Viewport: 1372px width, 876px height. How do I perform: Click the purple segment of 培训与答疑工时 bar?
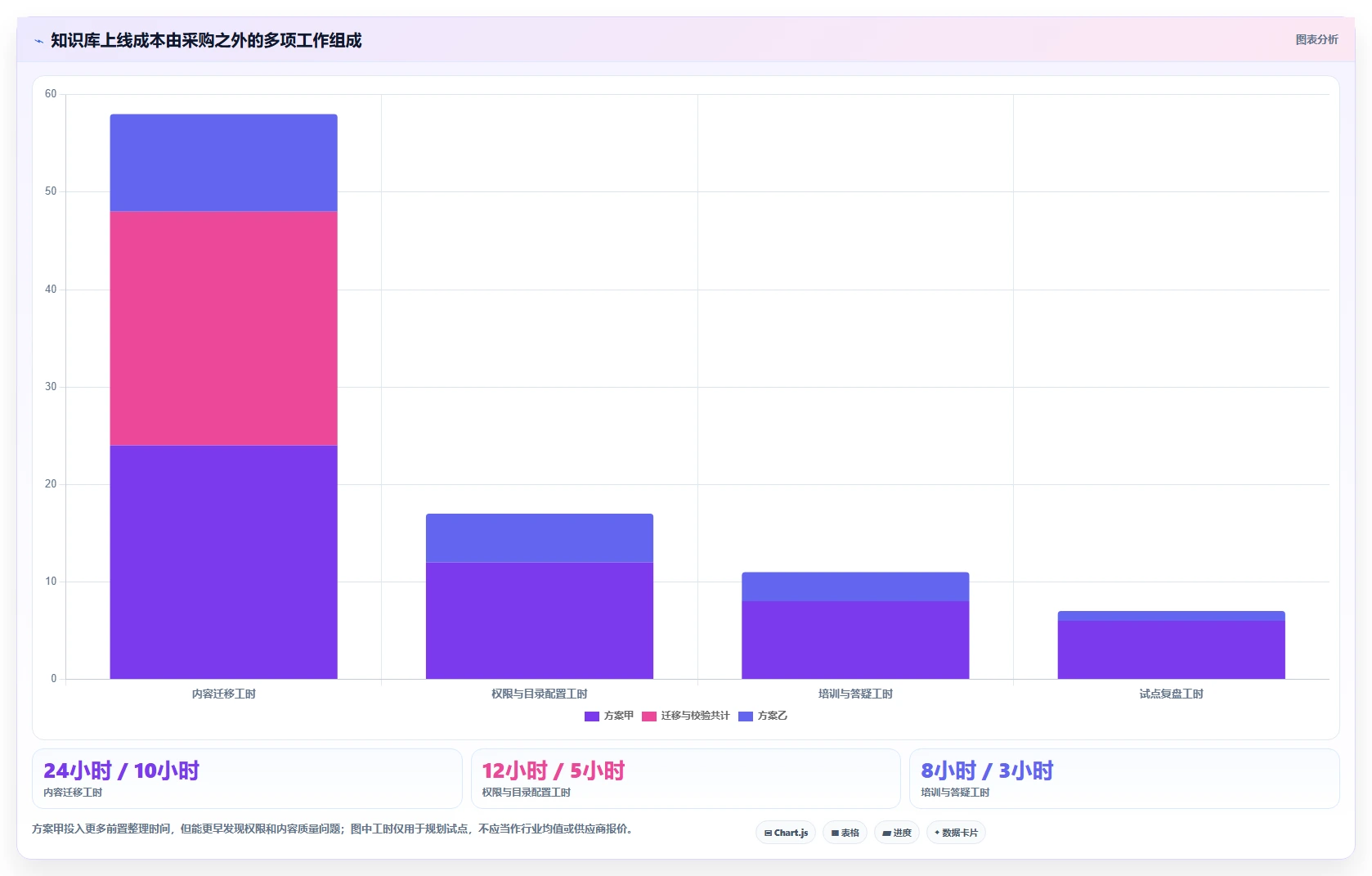tap(855, 640)
